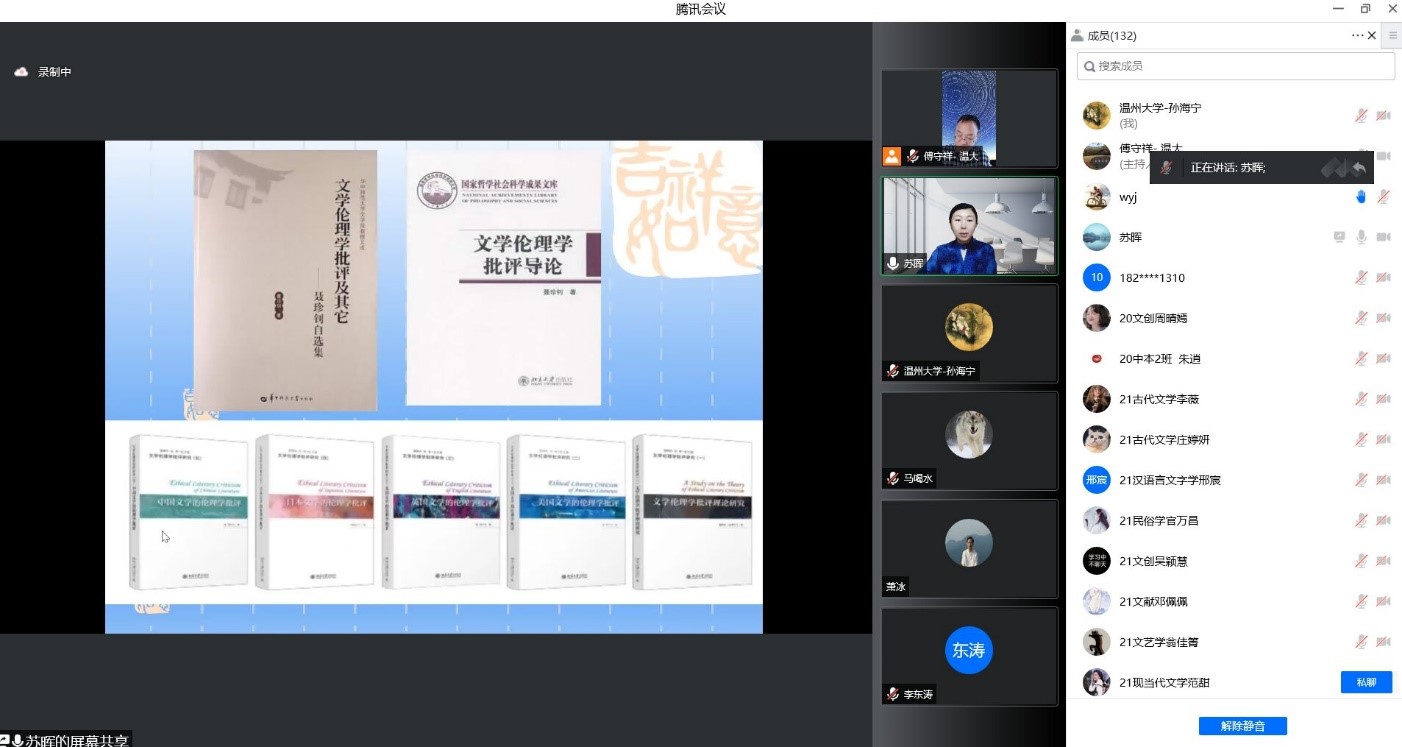Toggle the muted microphone for 182****1310

(x=1361, y=278)
